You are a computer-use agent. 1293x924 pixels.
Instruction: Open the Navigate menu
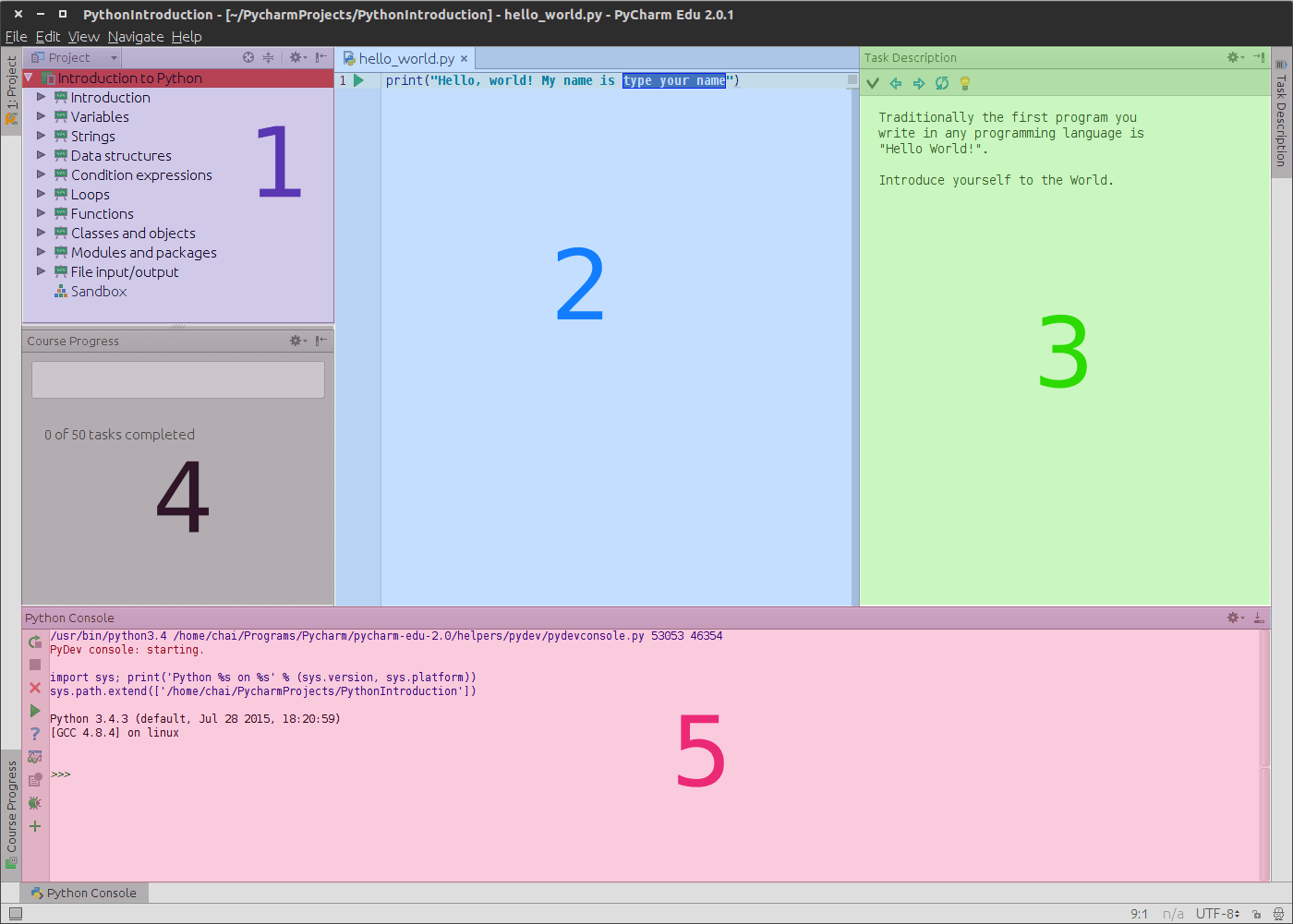[x=136, y=37]
